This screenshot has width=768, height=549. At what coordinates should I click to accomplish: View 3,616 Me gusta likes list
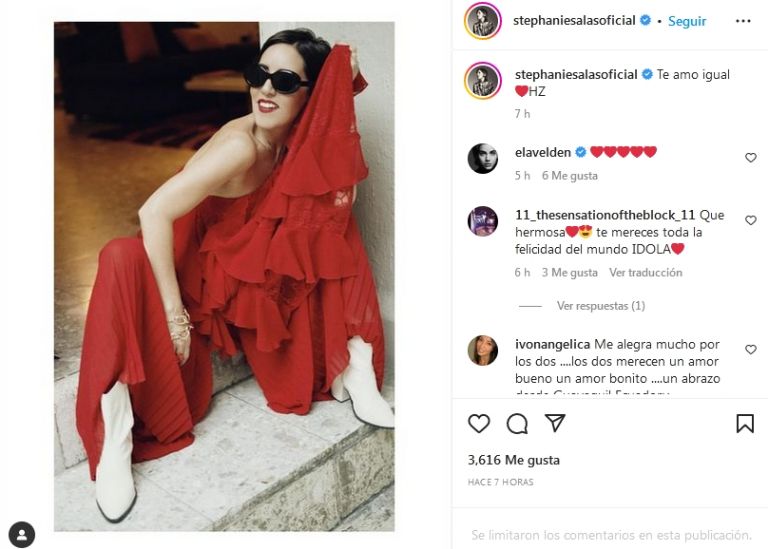point(513,460)
